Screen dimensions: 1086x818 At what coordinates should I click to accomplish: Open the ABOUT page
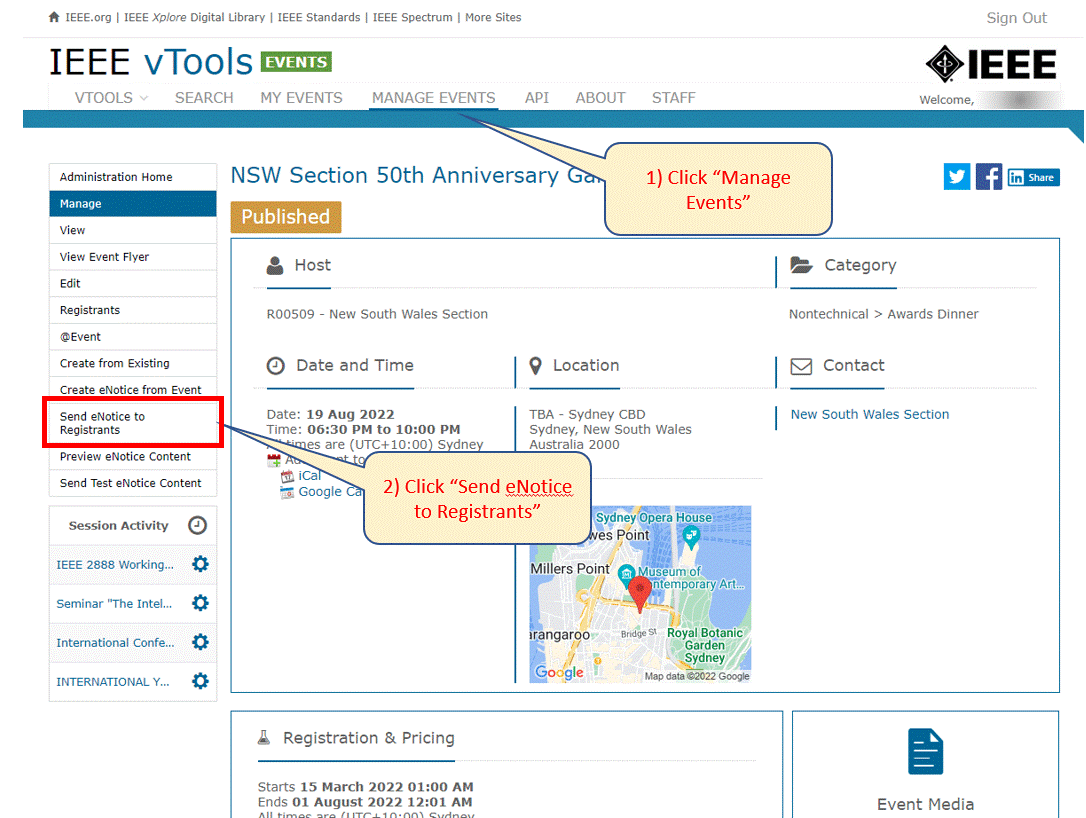click(x=600, y=98)
